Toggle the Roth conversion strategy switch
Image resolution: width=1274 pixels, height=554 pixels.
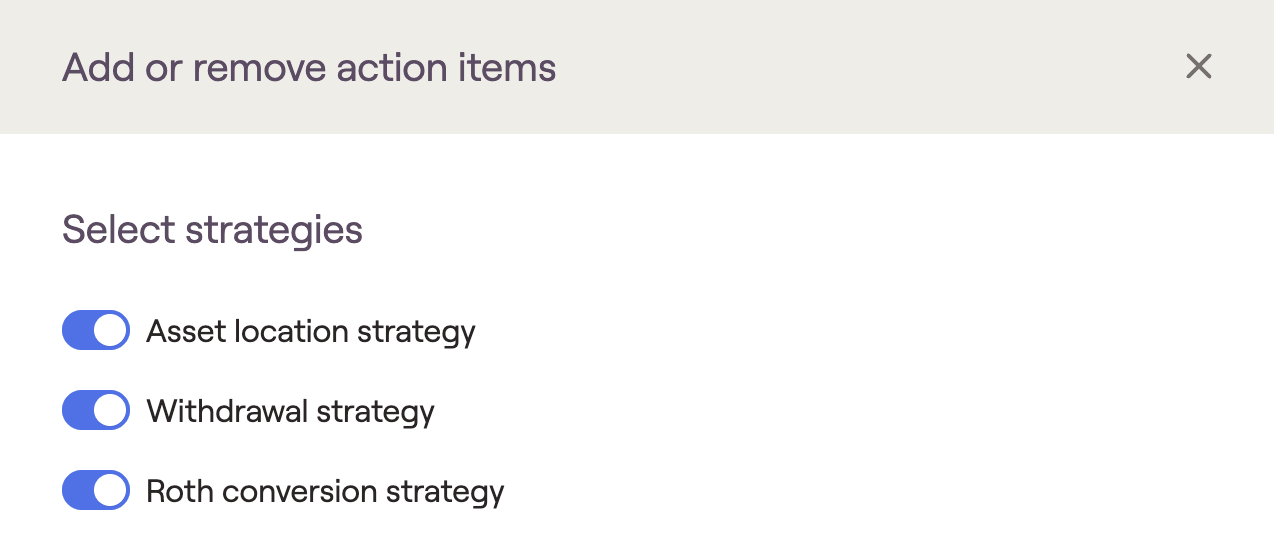96,490
